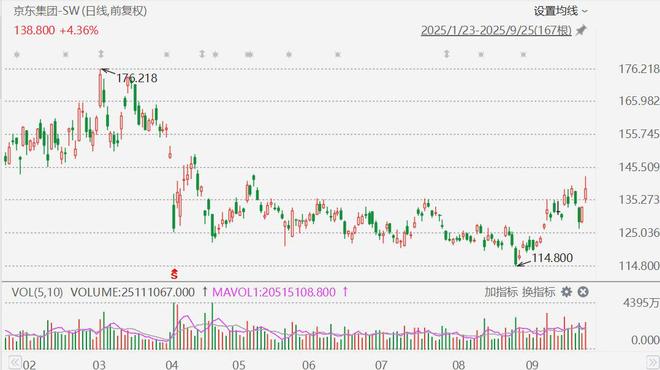
Task: Expand the 设置均线 dropdown
Action: (x=561, y=11)
